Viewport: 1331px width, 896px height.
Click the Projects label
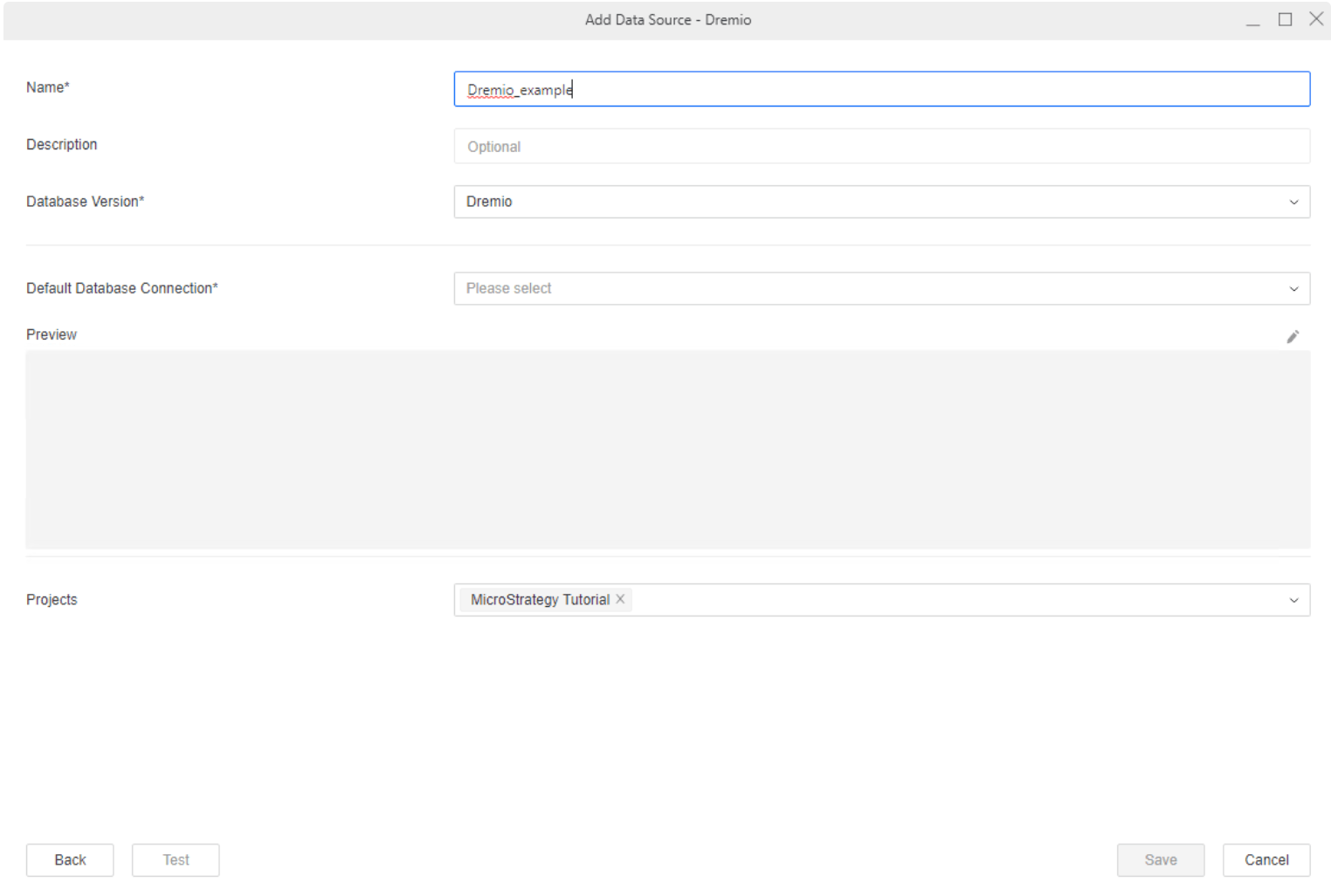52,600
